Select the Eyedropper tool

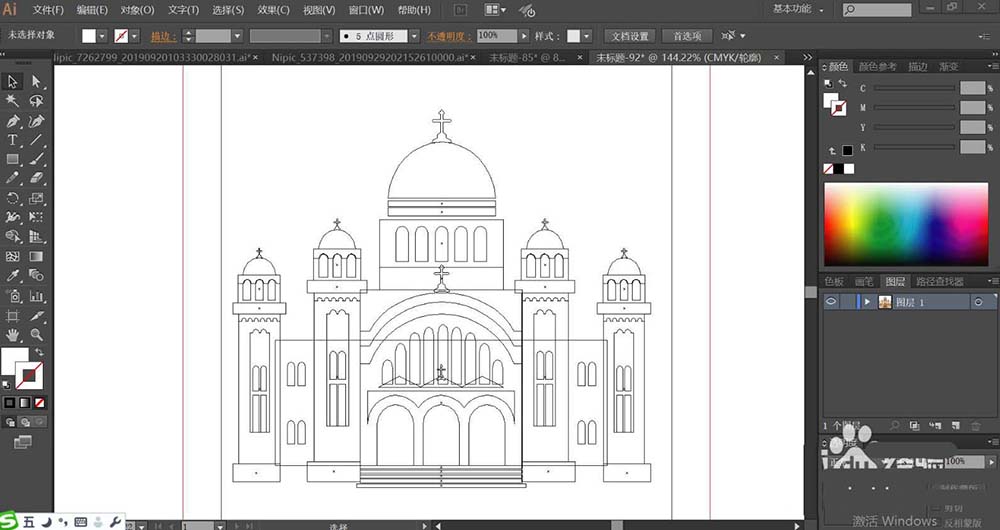point(13,276)
